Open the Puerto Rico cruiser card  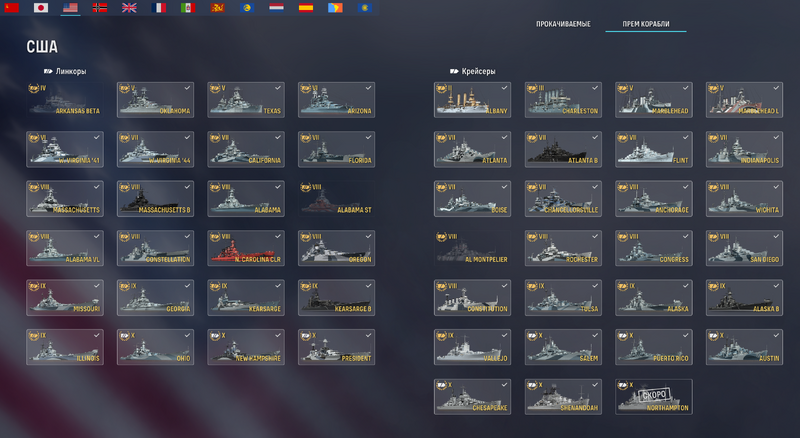click(654, 348)
